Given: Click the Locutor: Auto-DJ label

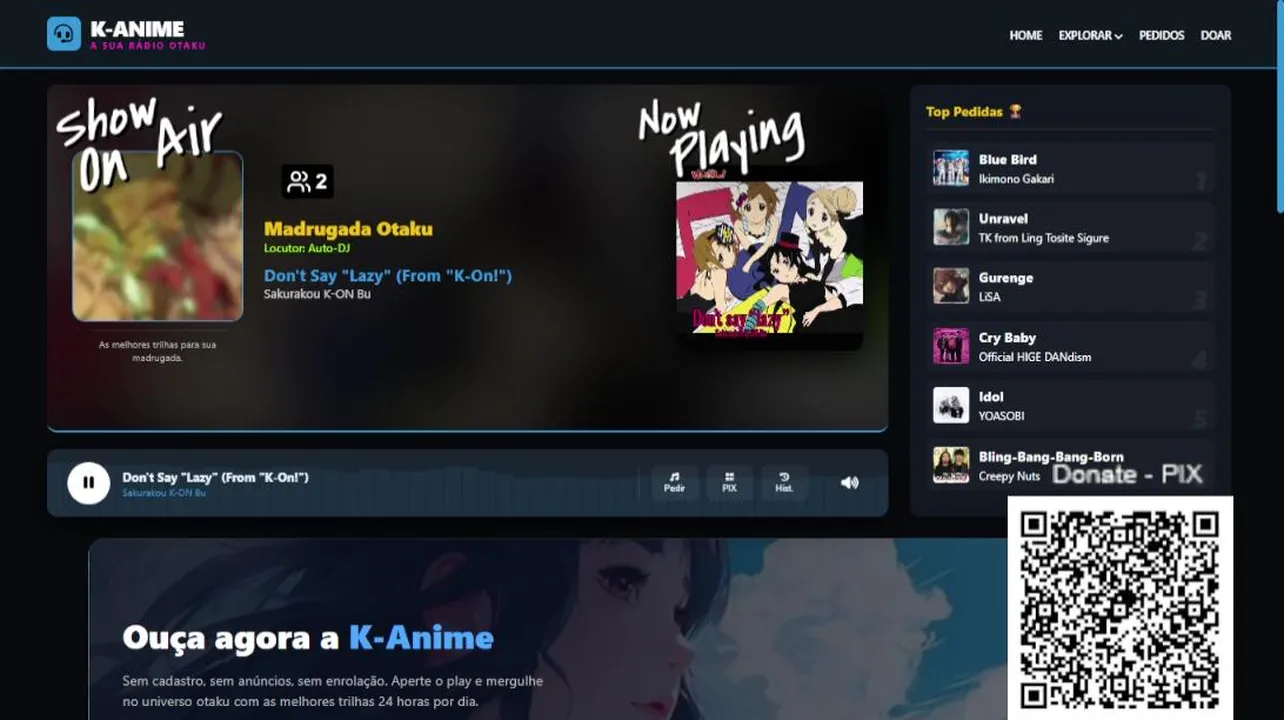Looking at the screenshot, I should coord(307,248).
